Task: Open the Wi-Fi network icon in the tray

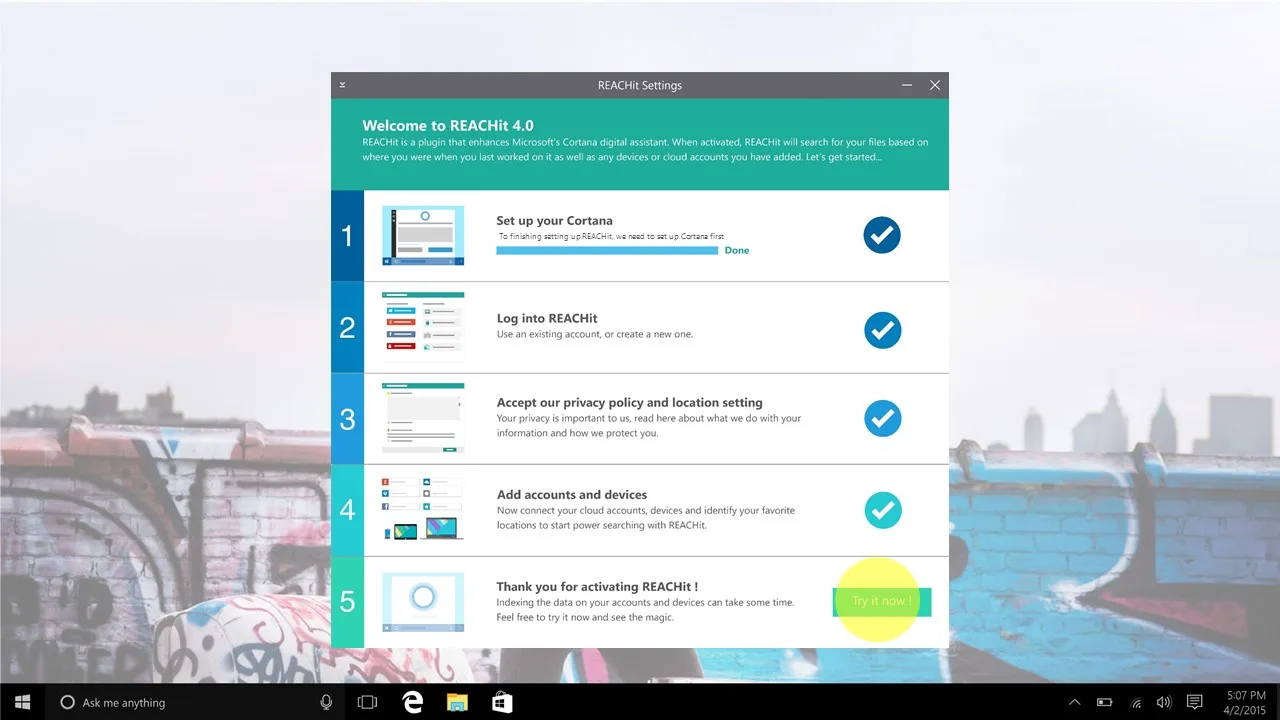Action: [x=1136, y=702]
